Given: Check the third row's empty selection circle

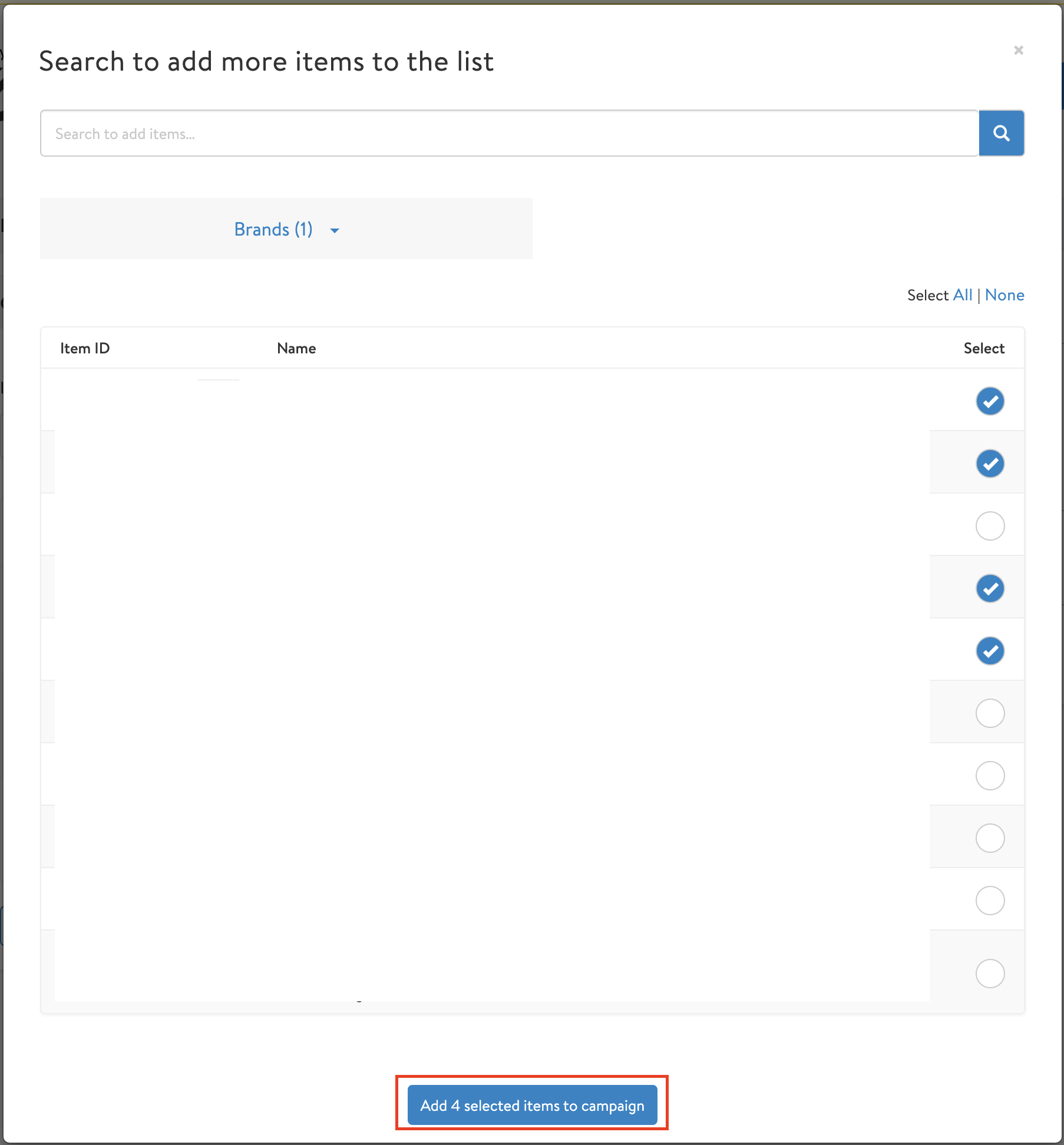Looking at the screenshot, I should point(990,526).
